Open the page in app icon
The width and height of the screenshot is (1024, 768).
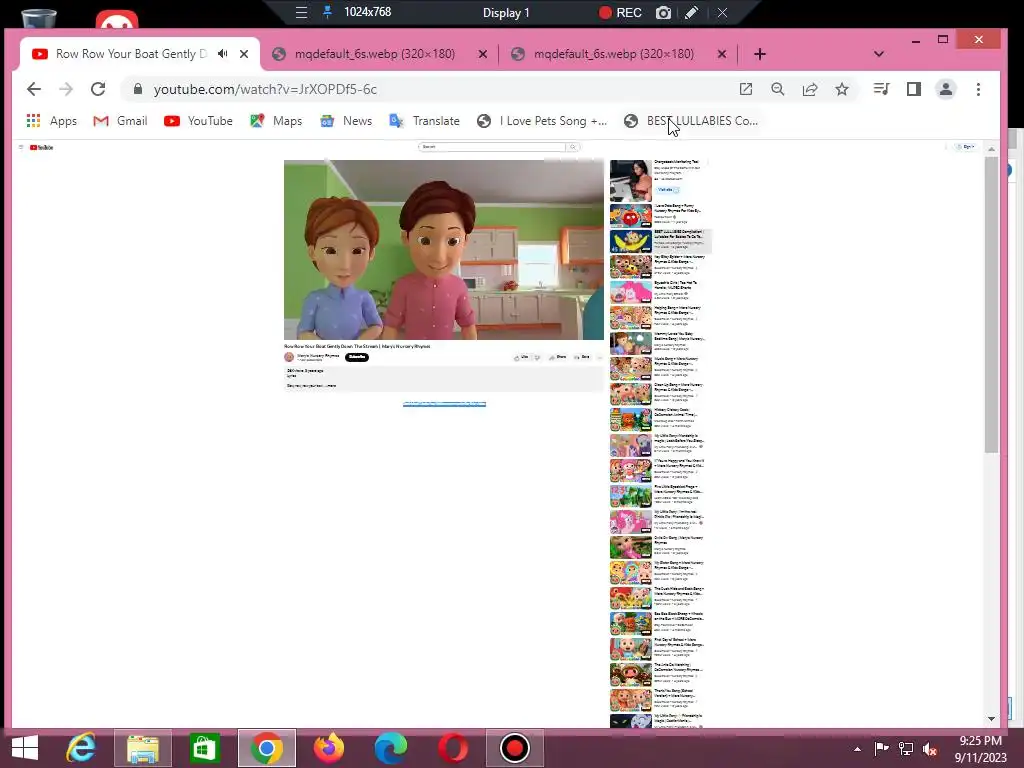coord(746,89)
